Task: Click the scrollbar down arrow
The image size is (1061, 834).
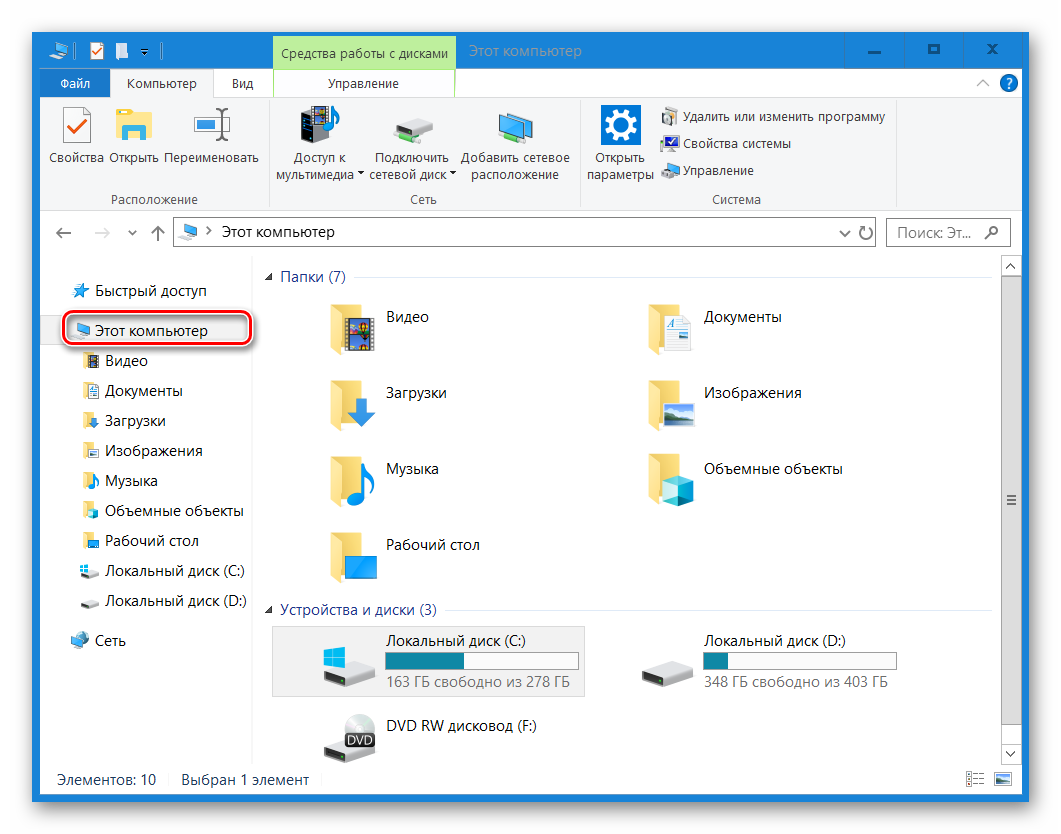Action: pos(1010,754)
